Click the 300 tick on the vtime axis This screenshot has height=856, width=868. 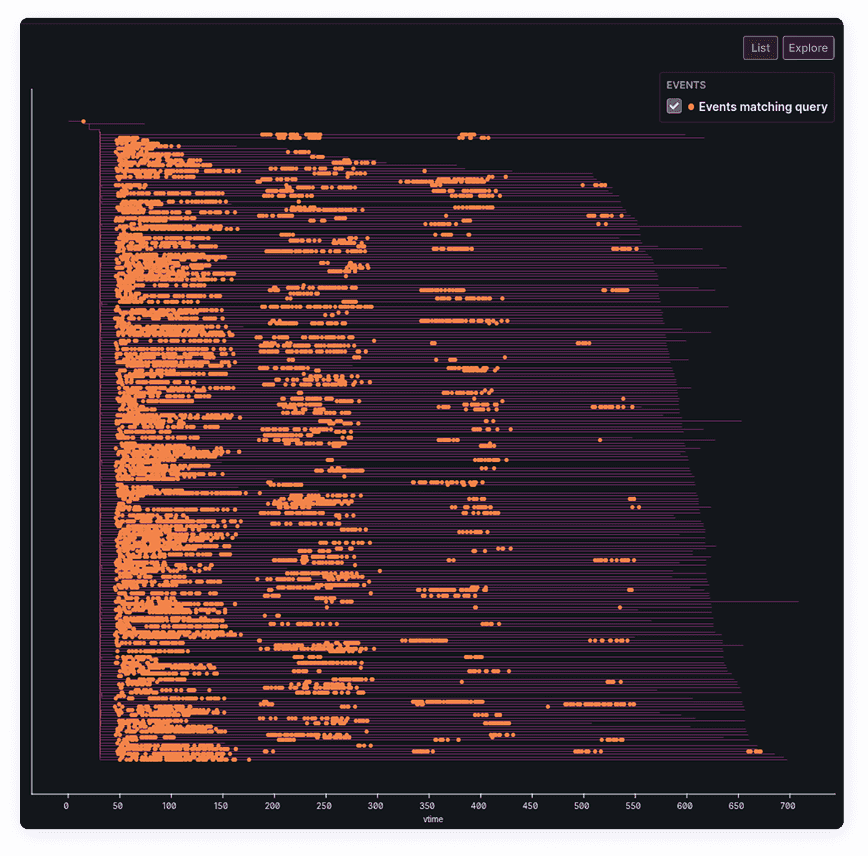pyautogui.click(x=376, y=805)
